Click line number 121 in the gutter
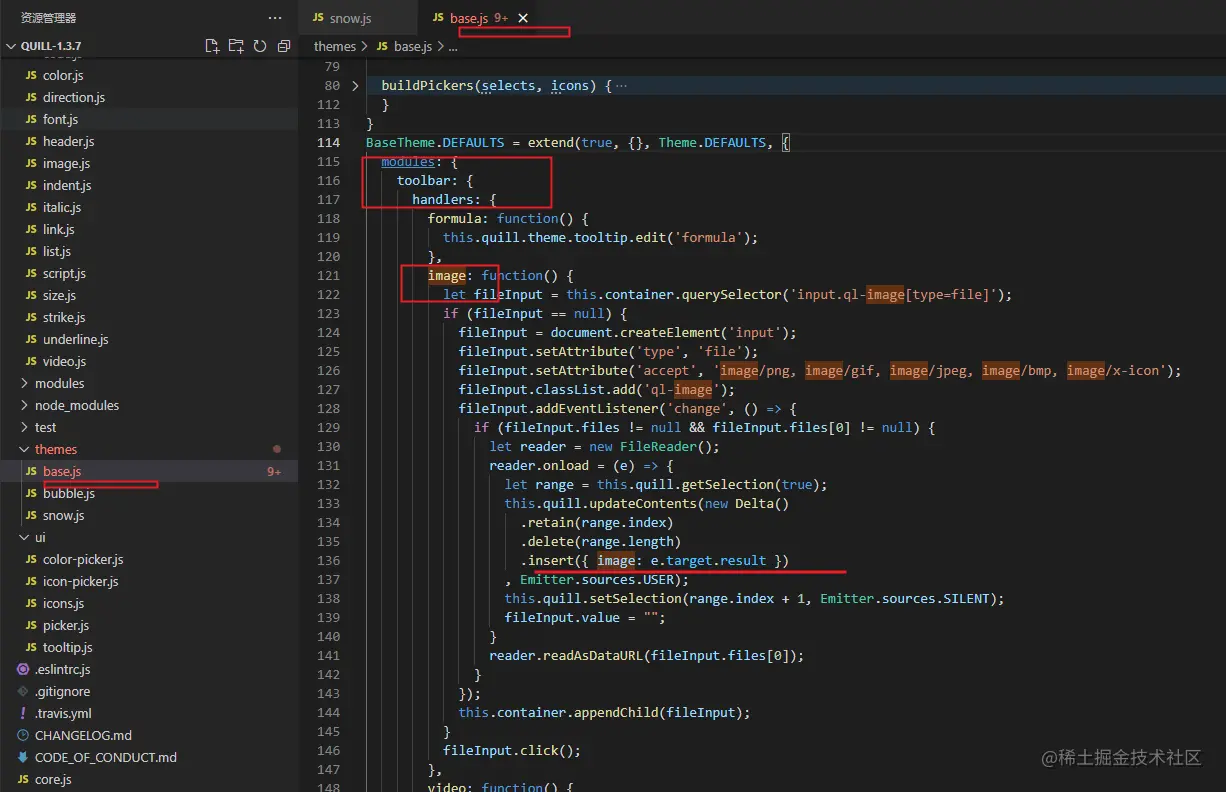The height and width of the screenshot is (792, 1226). coord(328,275)
